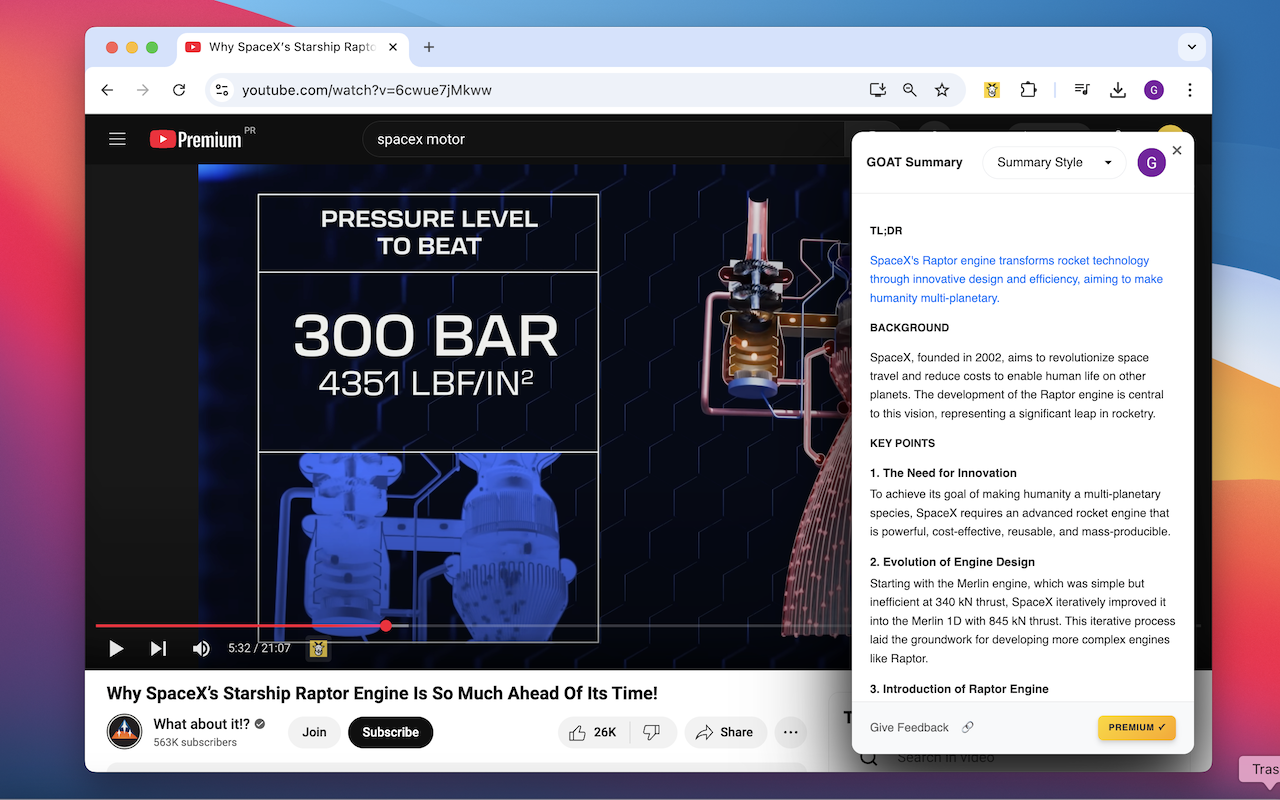The height and width of the screenshot is (800, 1280).
Task: Mute the video volume
Action: coord(201,649)
